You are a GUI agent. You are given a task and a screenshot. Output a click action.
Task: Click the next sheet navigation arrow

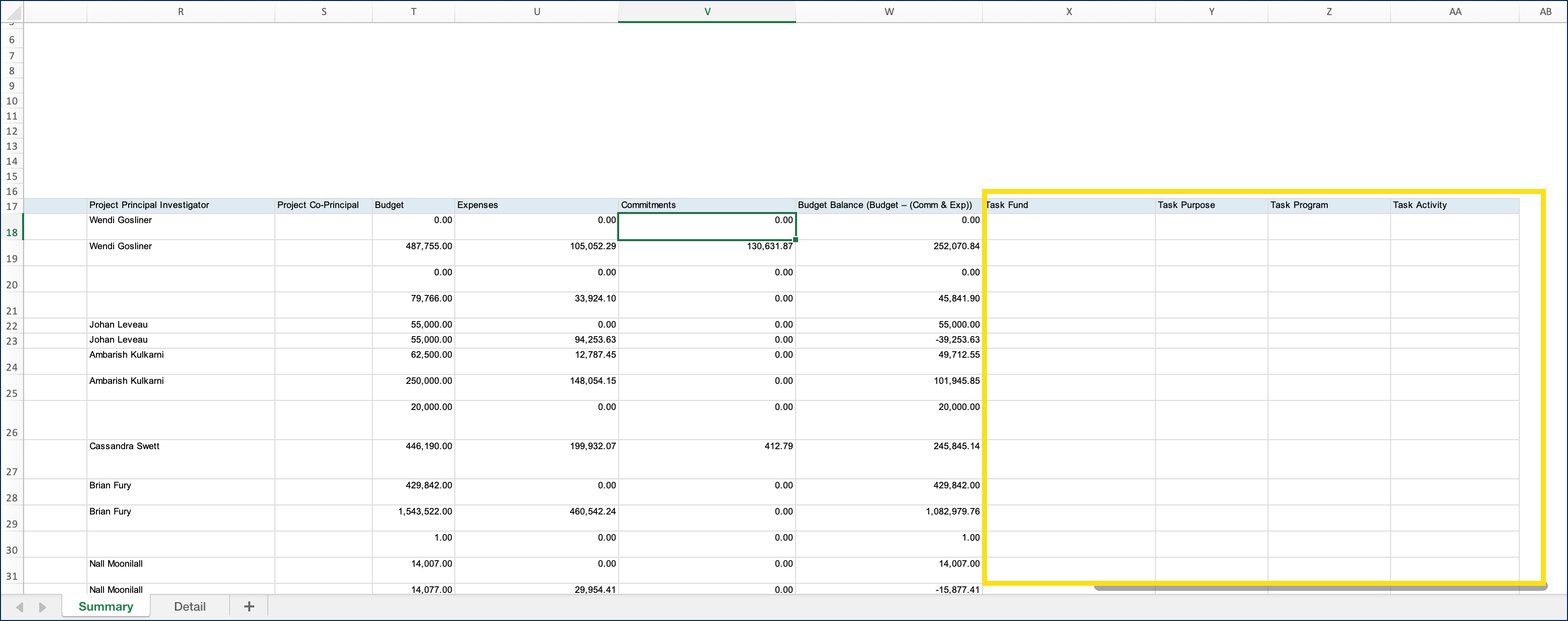[42, 607]
